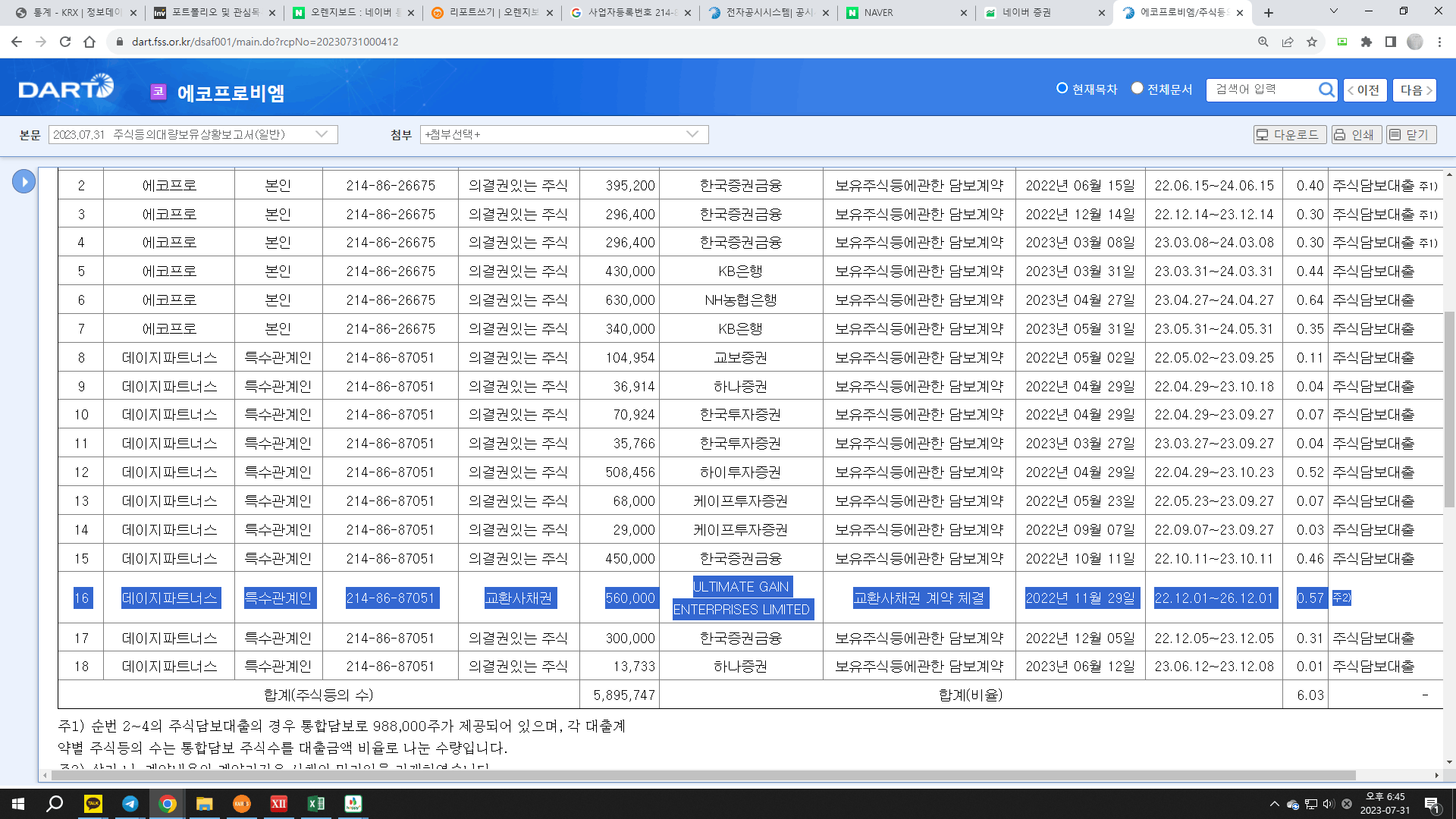The width and height of the screenshot is (1456, 819).
Task: Click 다운로드 button
Action: pos(1289,134)
